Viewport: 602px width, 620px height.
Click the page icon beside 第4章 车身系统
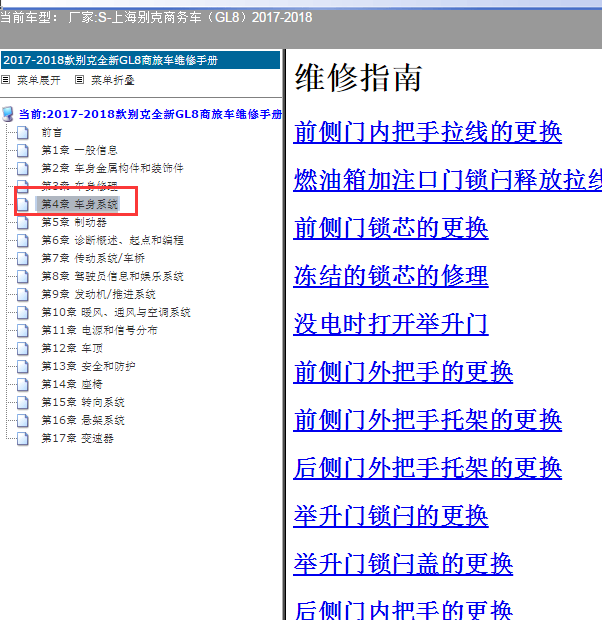click(x=23, y=204)
